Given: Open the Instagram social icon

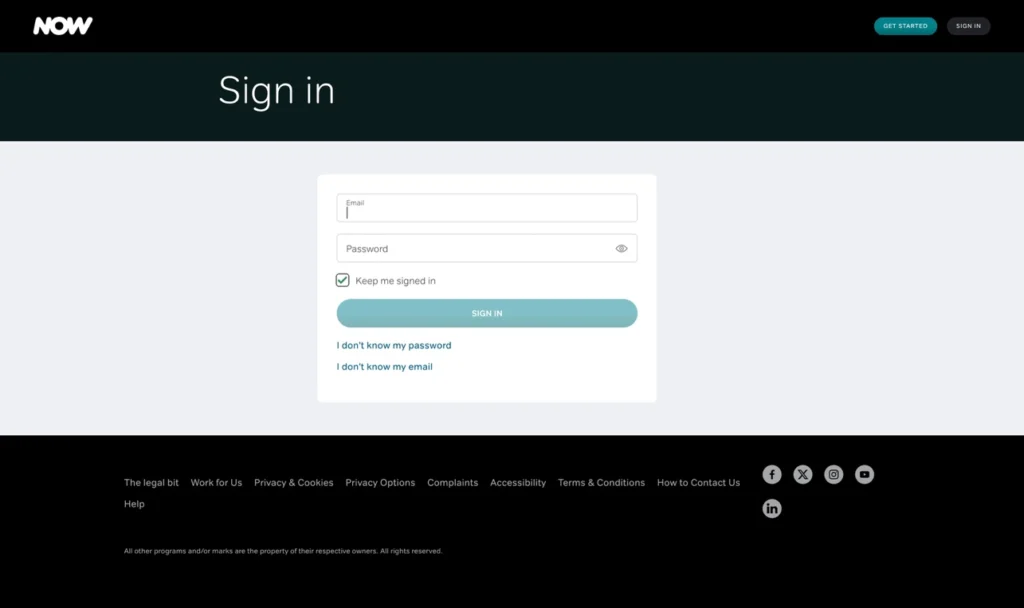Looking at the screenshot, I should click(x=833, y=474).
